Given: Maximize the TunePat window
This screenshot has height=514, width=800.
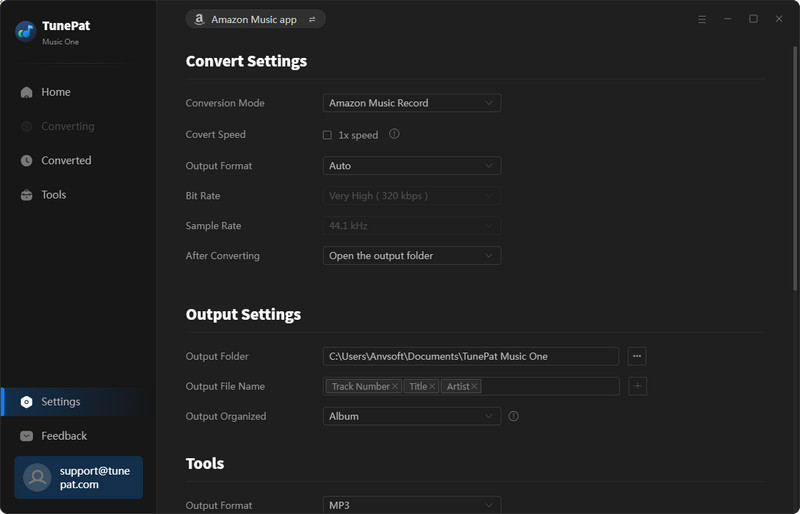Looking at the screenshot, I should tap(753, 19).
